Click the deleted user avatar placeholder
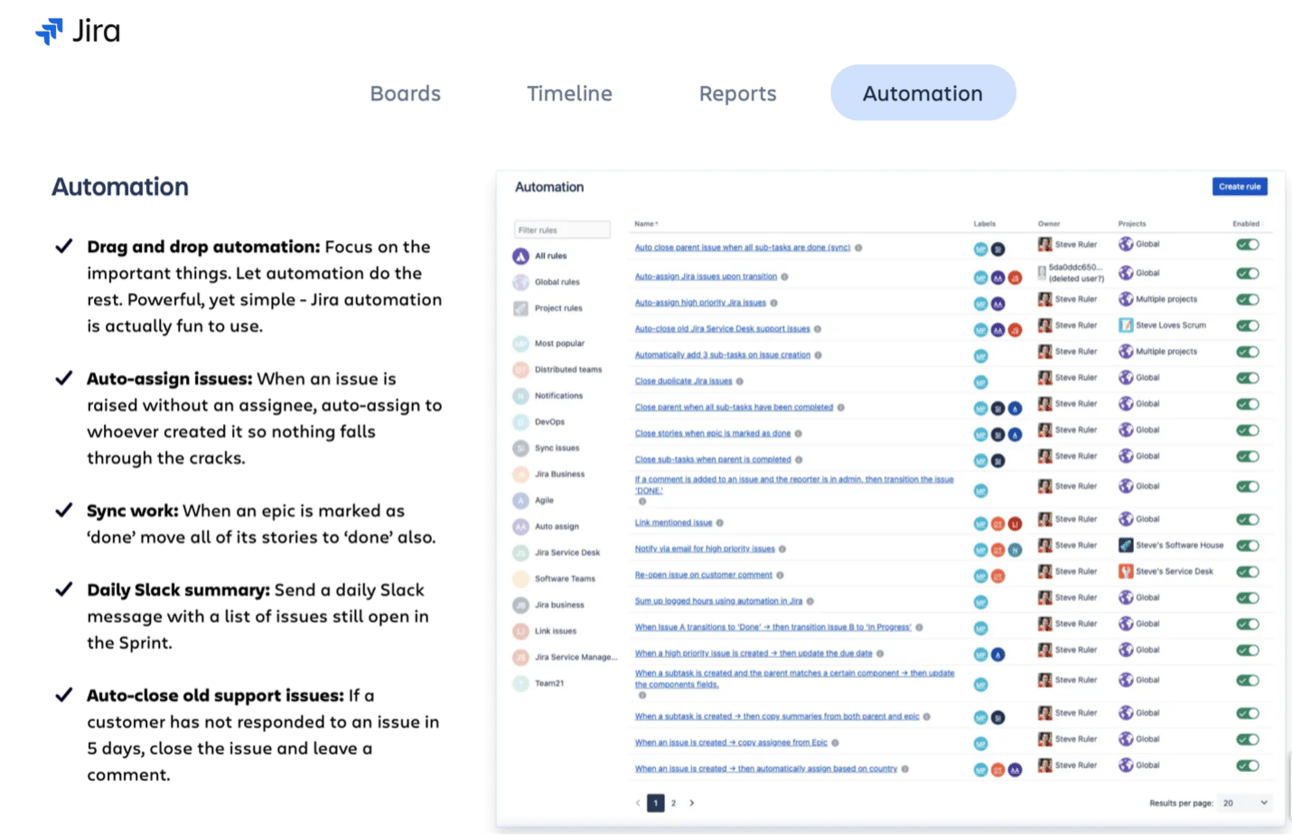1292x836 pixels. 1042,273
